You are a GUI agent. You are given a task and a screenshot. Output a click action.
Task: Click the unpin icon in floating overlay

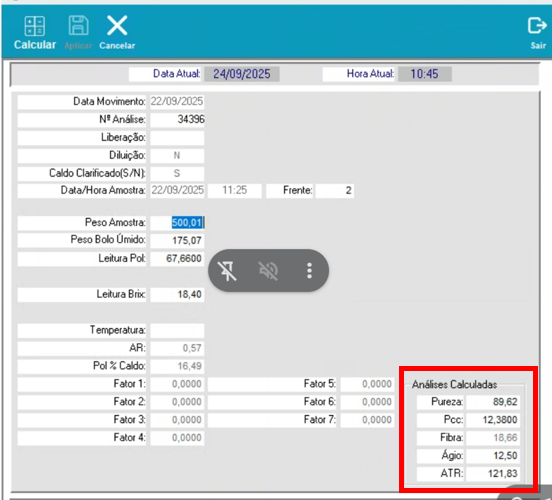pyautogui.click(x=227, y=271)
